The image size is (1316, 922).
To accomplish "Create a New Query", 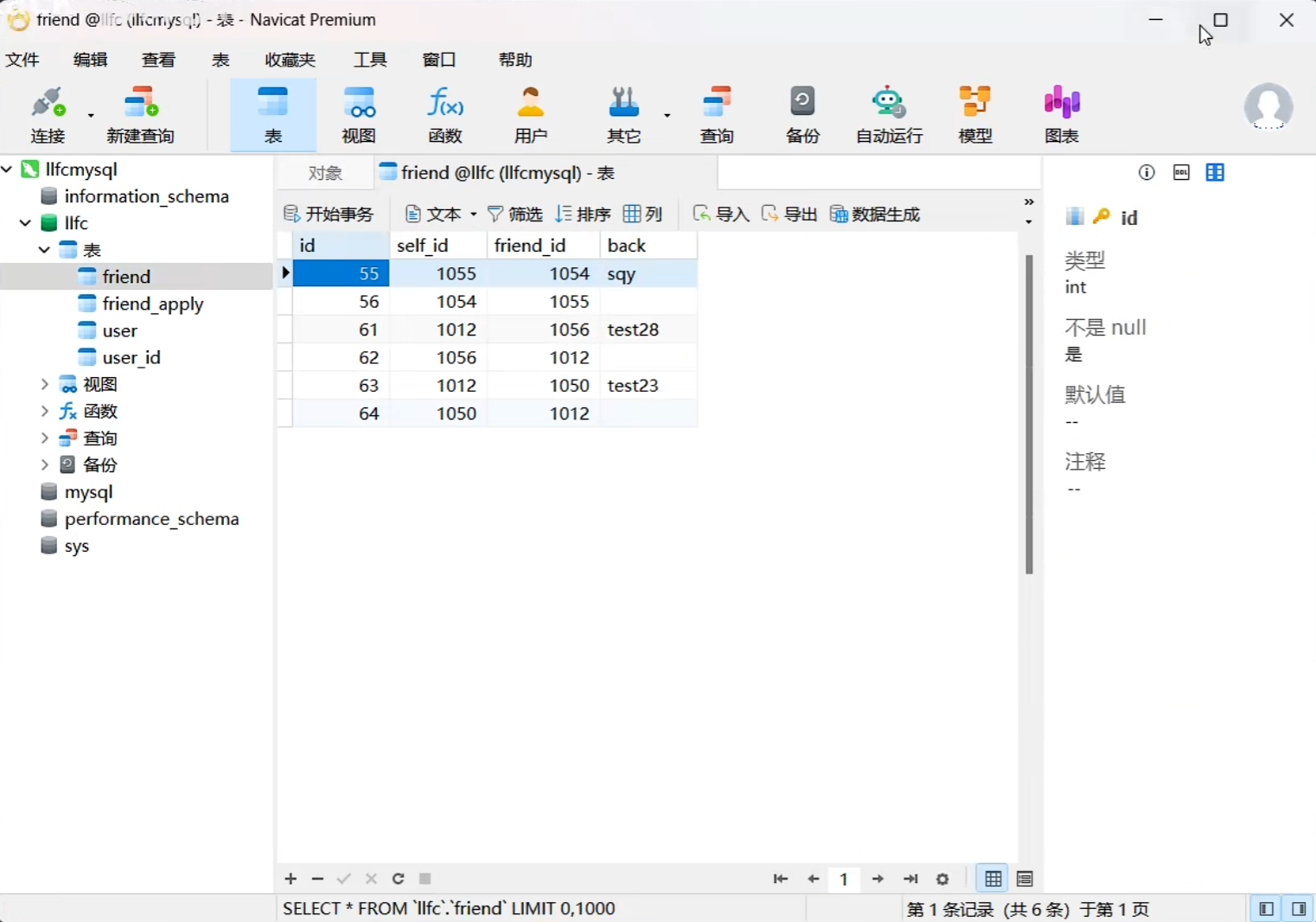I will pyautogui.click(x=140, y=114).
